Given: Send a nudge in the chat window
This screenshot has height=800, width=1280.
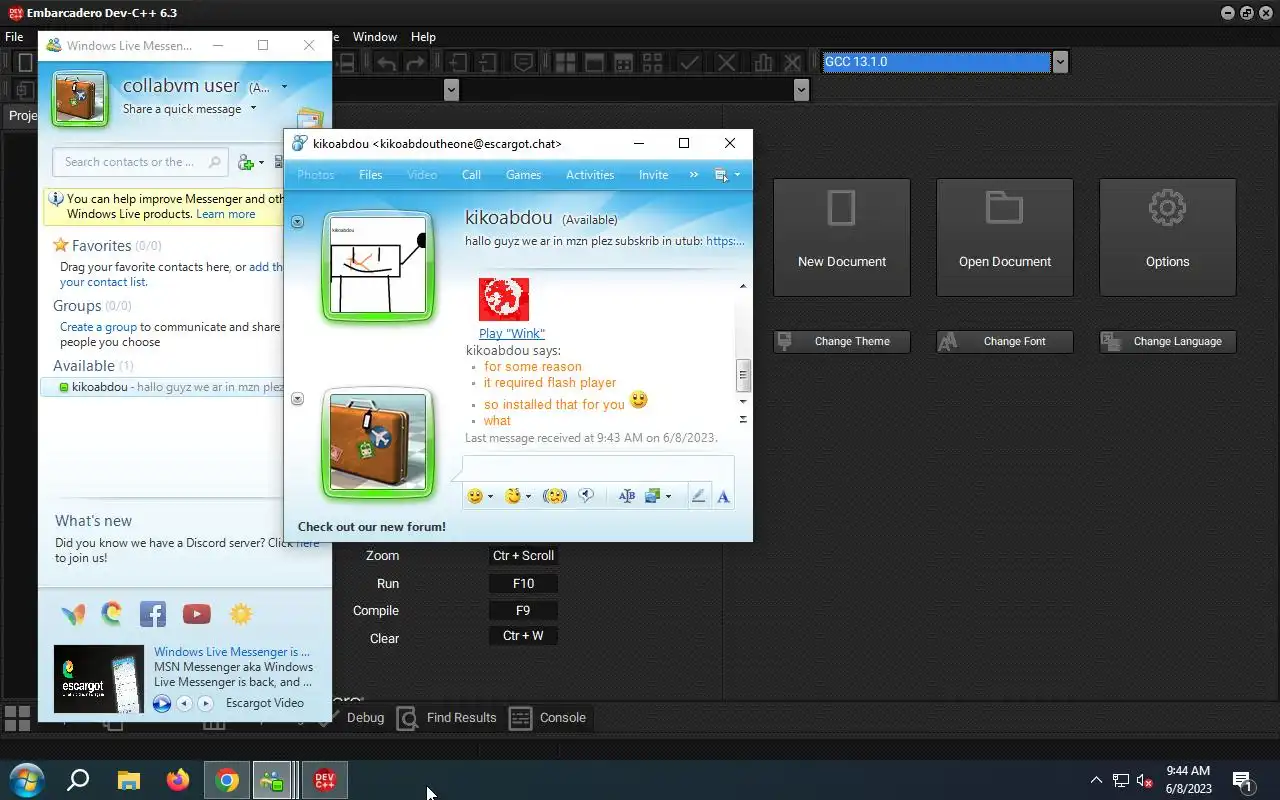Looking at the screenshot, I should (x=555, y=496).
